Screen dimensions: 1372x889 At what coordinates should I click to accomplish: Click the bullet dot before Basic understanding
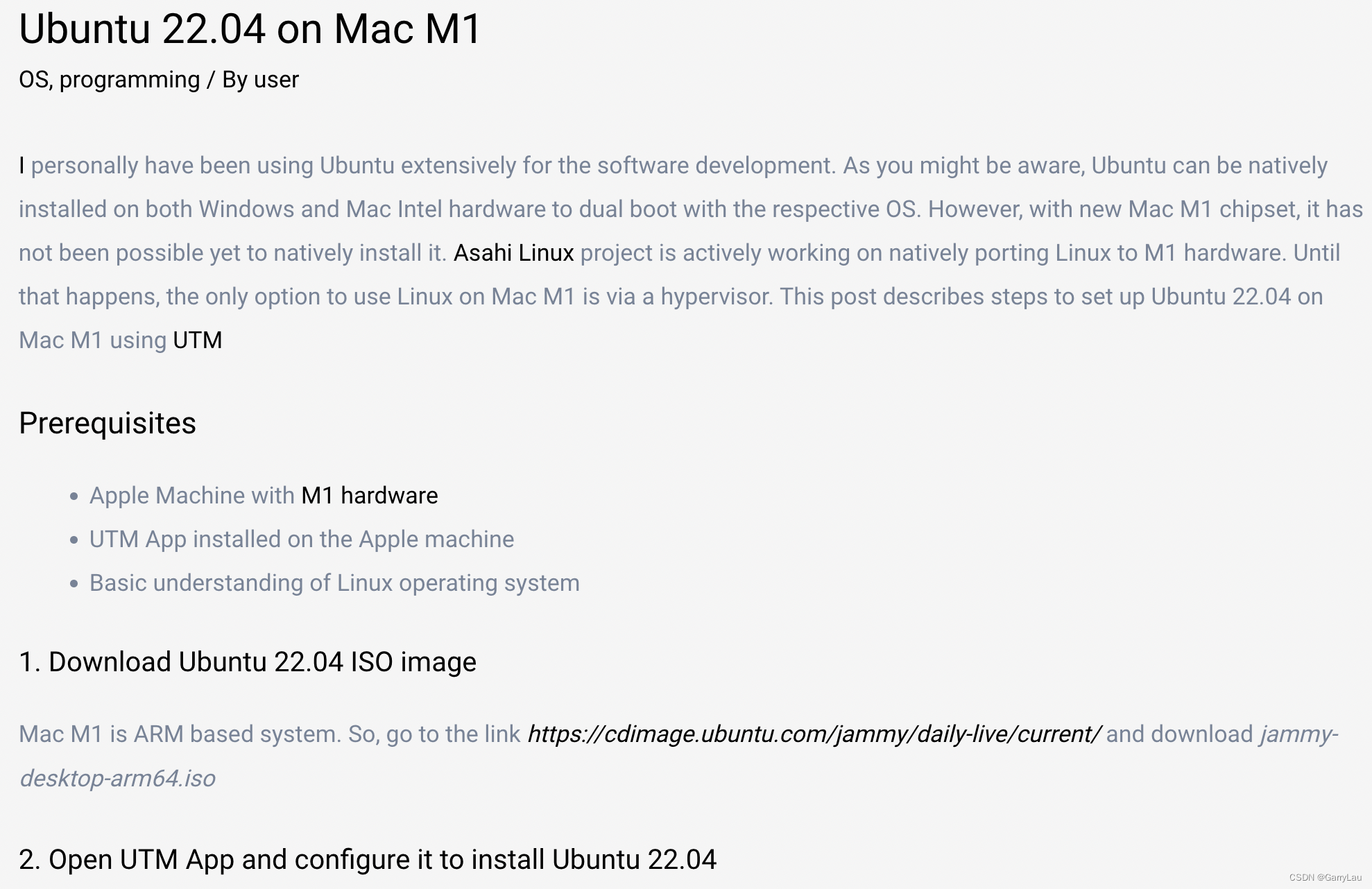(74, 583)
